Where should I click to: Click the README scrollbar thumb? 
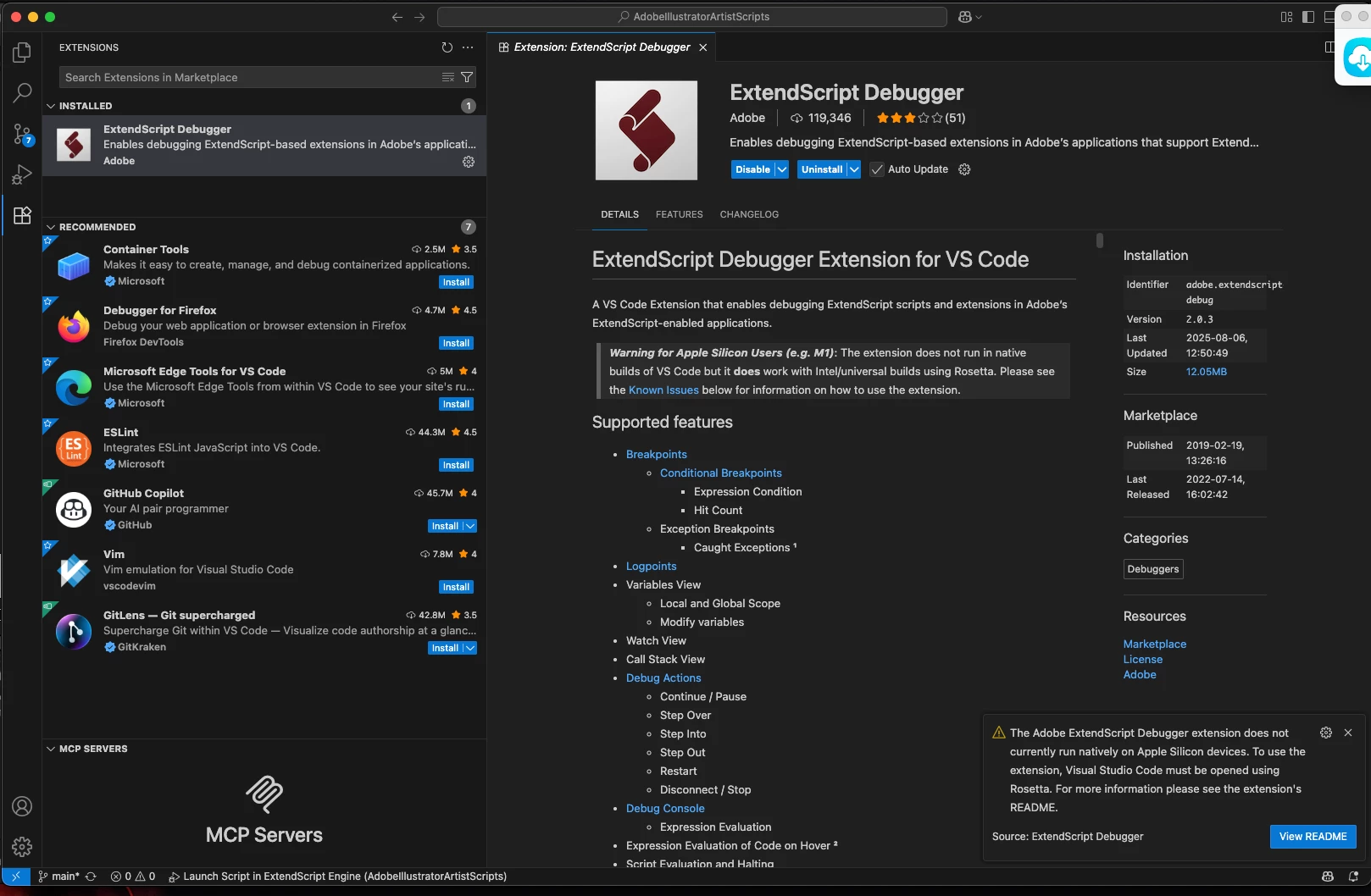click(x=1100, y=241)
